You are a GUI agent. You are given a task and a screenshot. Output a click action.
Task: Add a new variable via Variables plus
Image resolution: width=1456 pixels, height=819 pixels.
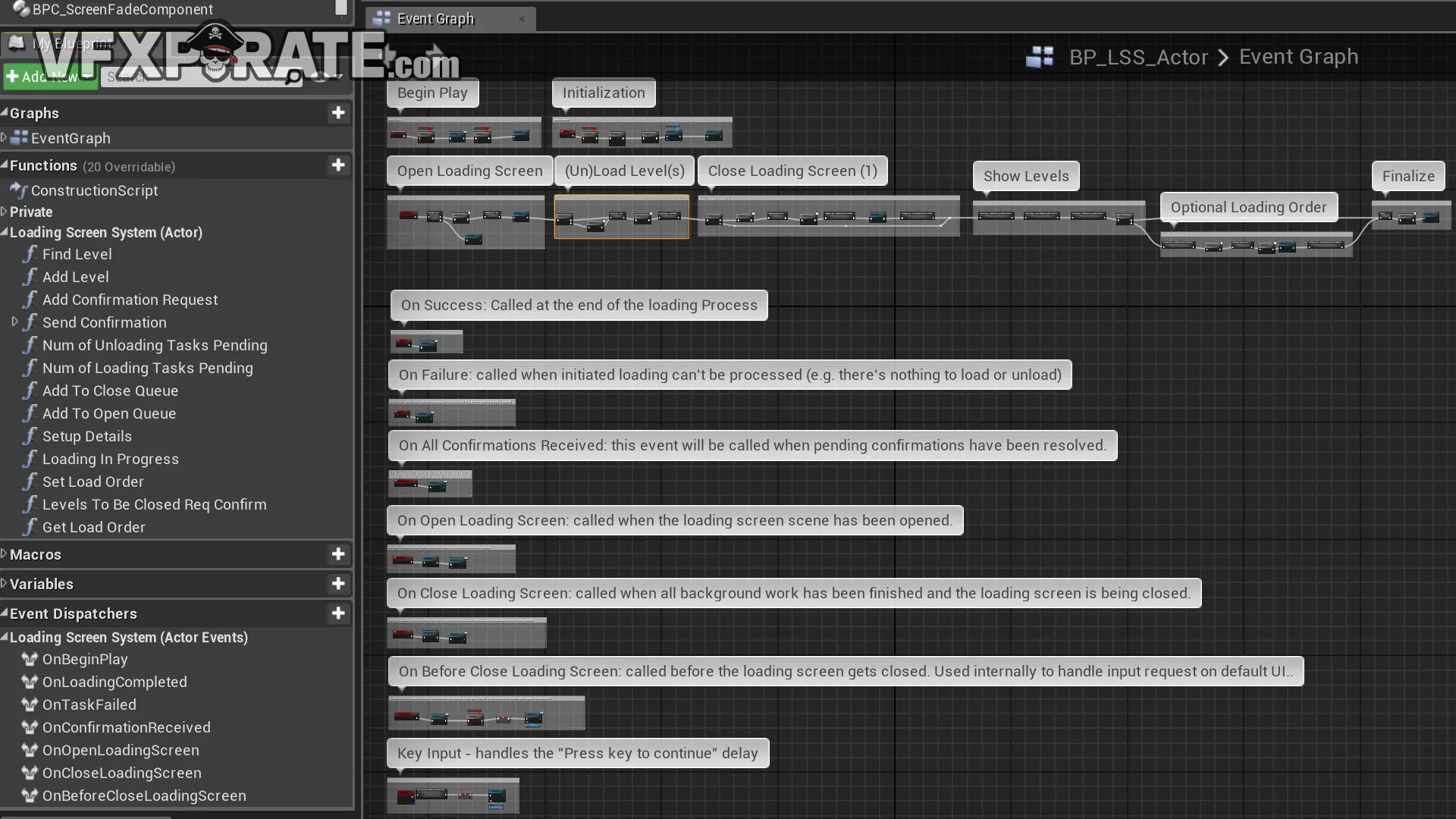338,584
